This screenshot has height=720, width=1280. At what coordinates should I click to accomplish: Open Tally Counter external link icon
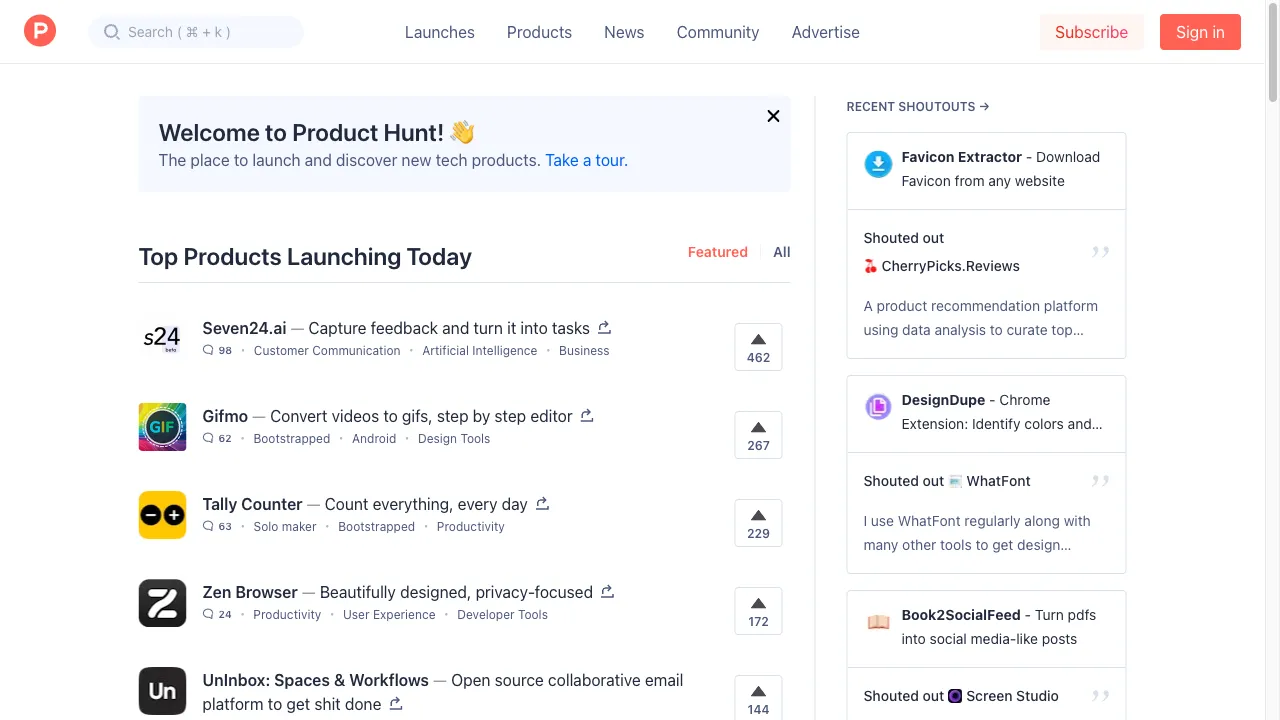point(542,503)
